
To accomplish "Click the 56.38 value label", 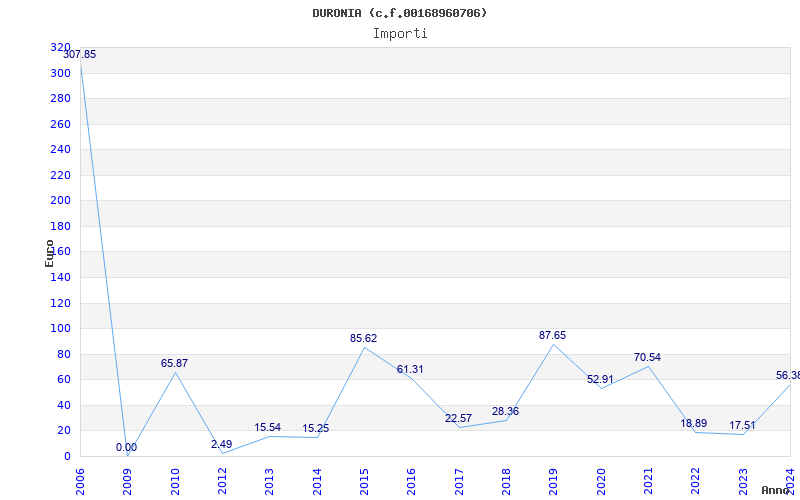I will click(788, 376).
